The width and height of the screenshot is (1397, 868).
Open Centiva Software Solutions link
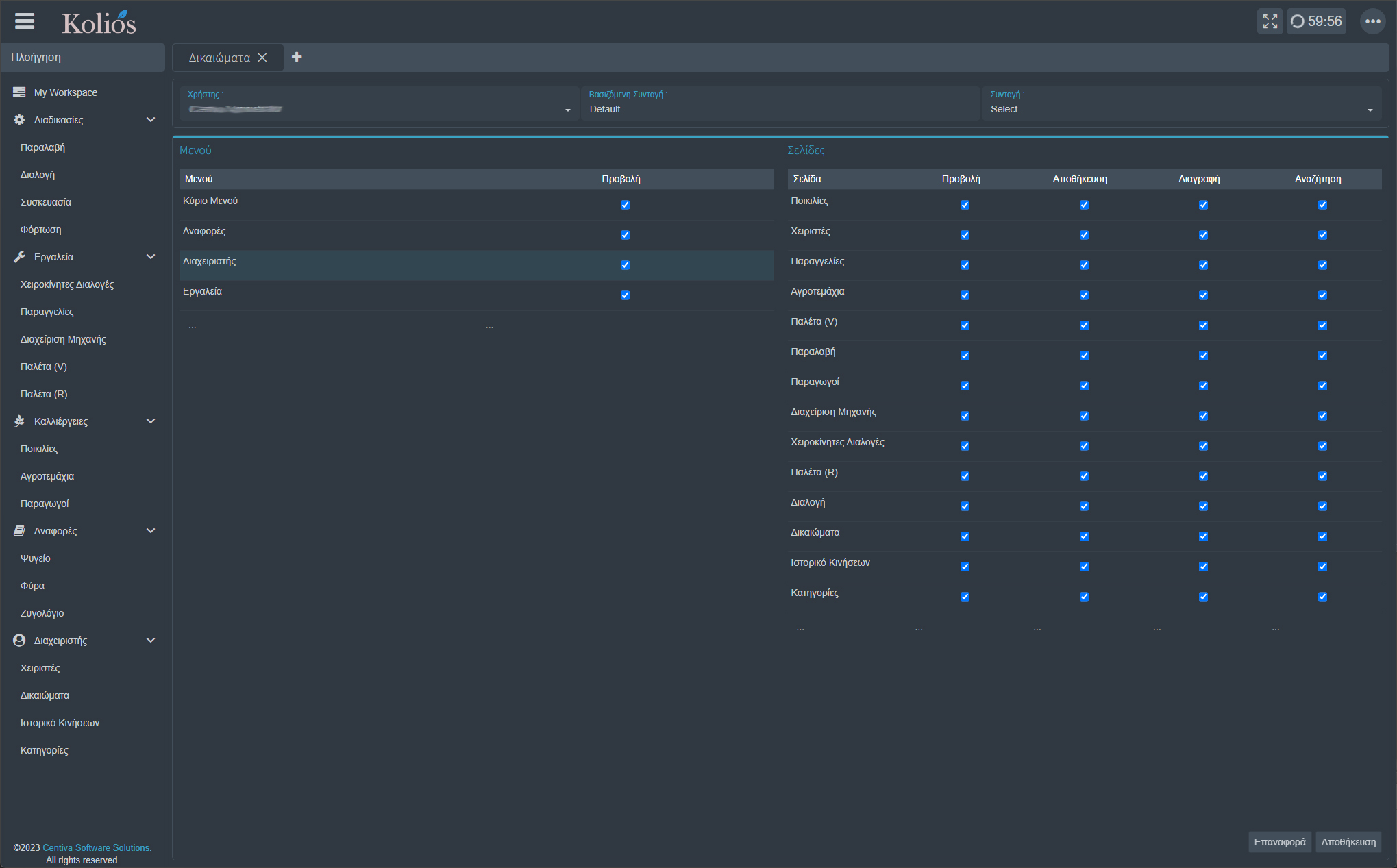tap(96, 847)
